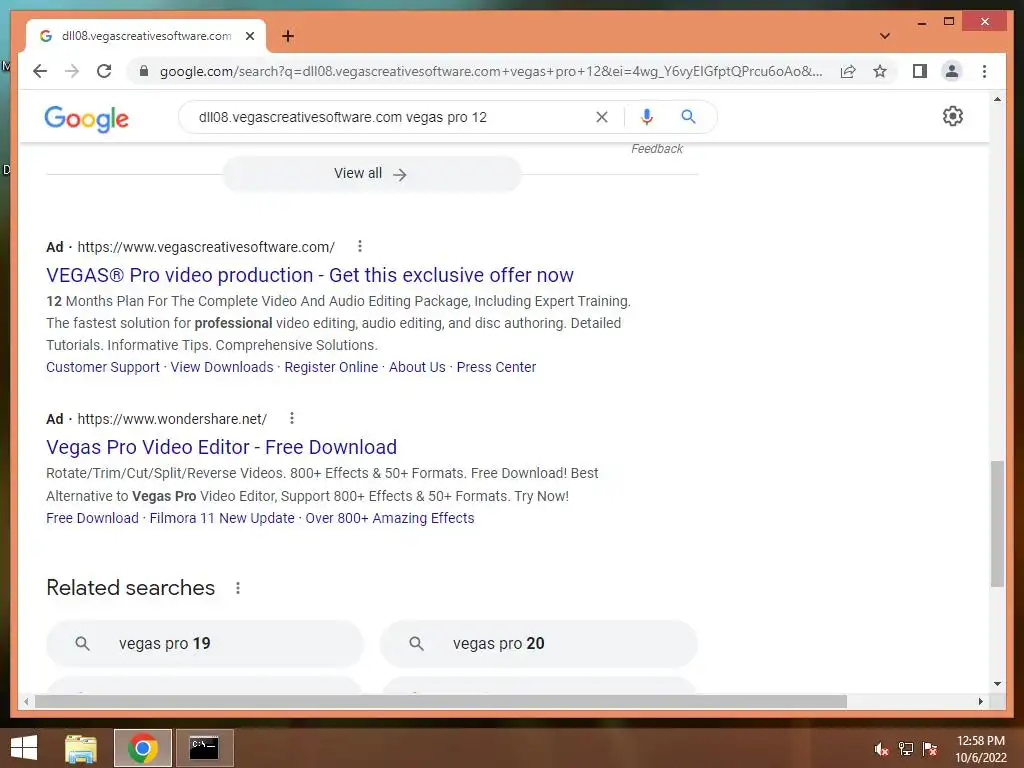Screen dimensions: 1024x768
Task: Open View Downloads sitelink
Action: coord(222,367)
